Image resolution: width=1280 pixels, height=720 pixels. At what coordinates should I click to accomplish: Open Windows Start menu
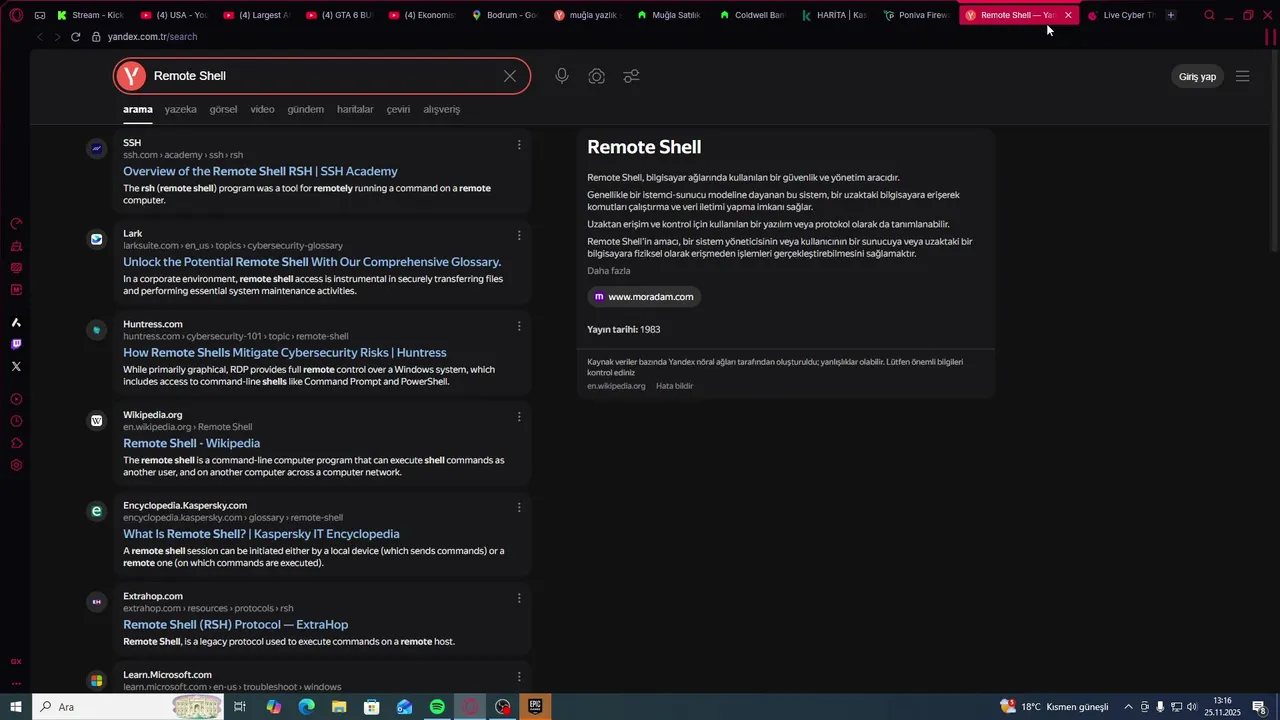[x=16, y=707]
